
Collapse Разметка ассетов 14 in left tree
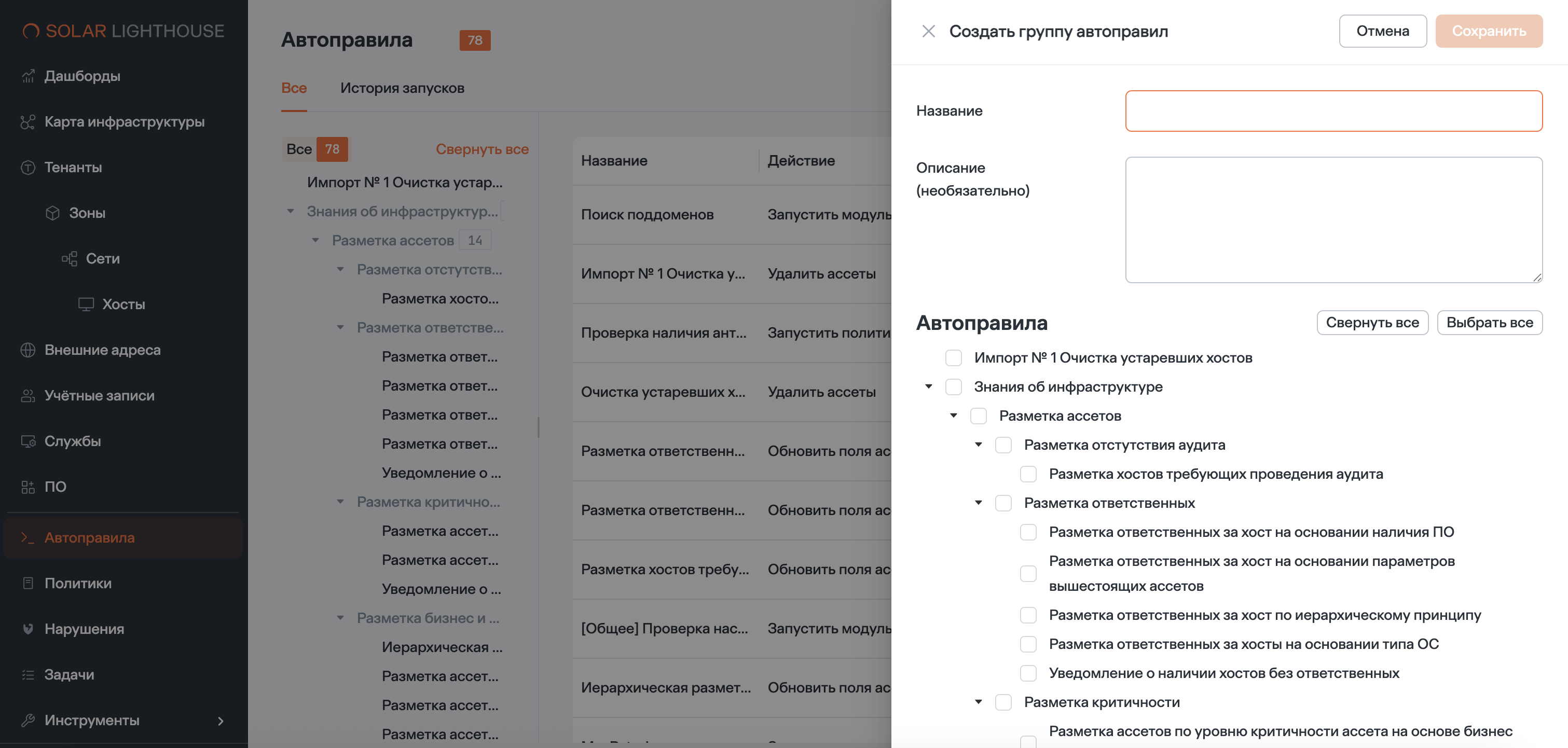click(x=315, y=240)
